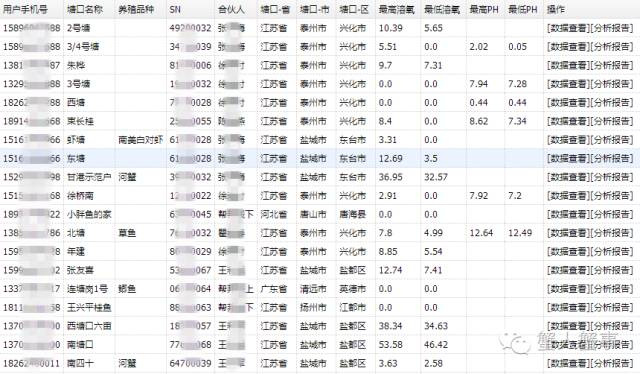Open 数据查看 for 小胖鱼的家
The width and height of the screenshot is (640, 374).
click(569, 214)
